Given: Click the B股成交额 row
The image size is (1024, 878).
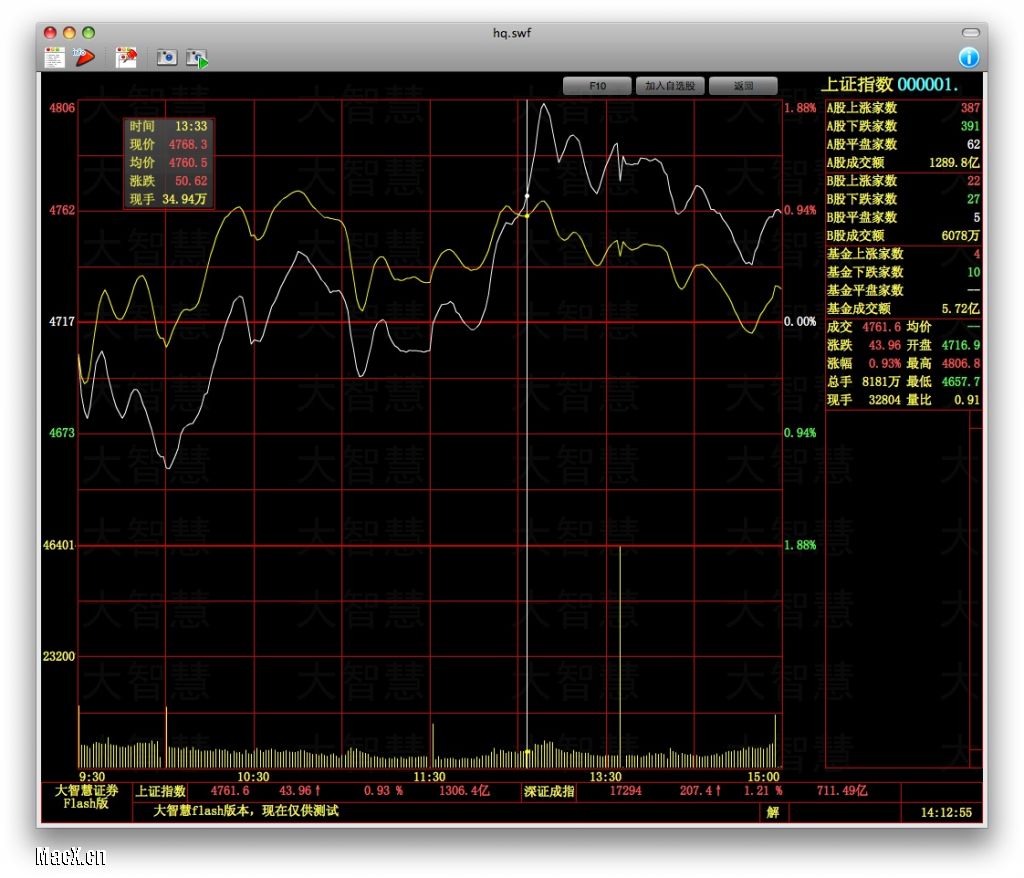Looking at the screenshot, I should [903, 236].
